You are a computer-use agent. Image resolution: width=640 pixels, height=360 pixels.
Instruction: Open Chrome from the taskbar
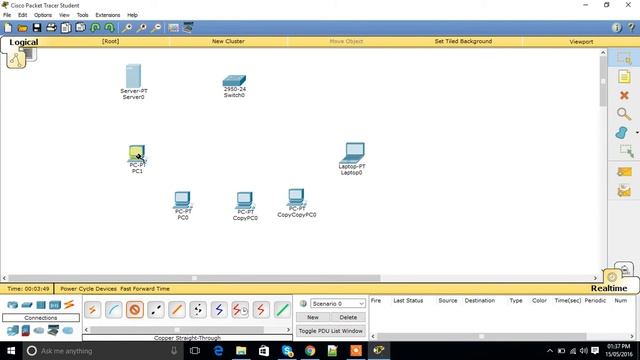point(310,351)
